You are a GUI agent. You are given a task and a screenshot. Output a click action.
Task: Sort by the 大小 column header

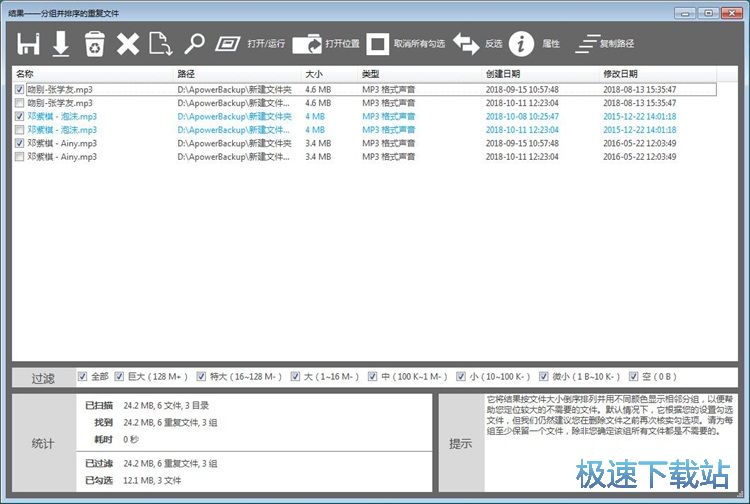click(x=314, y=74)
